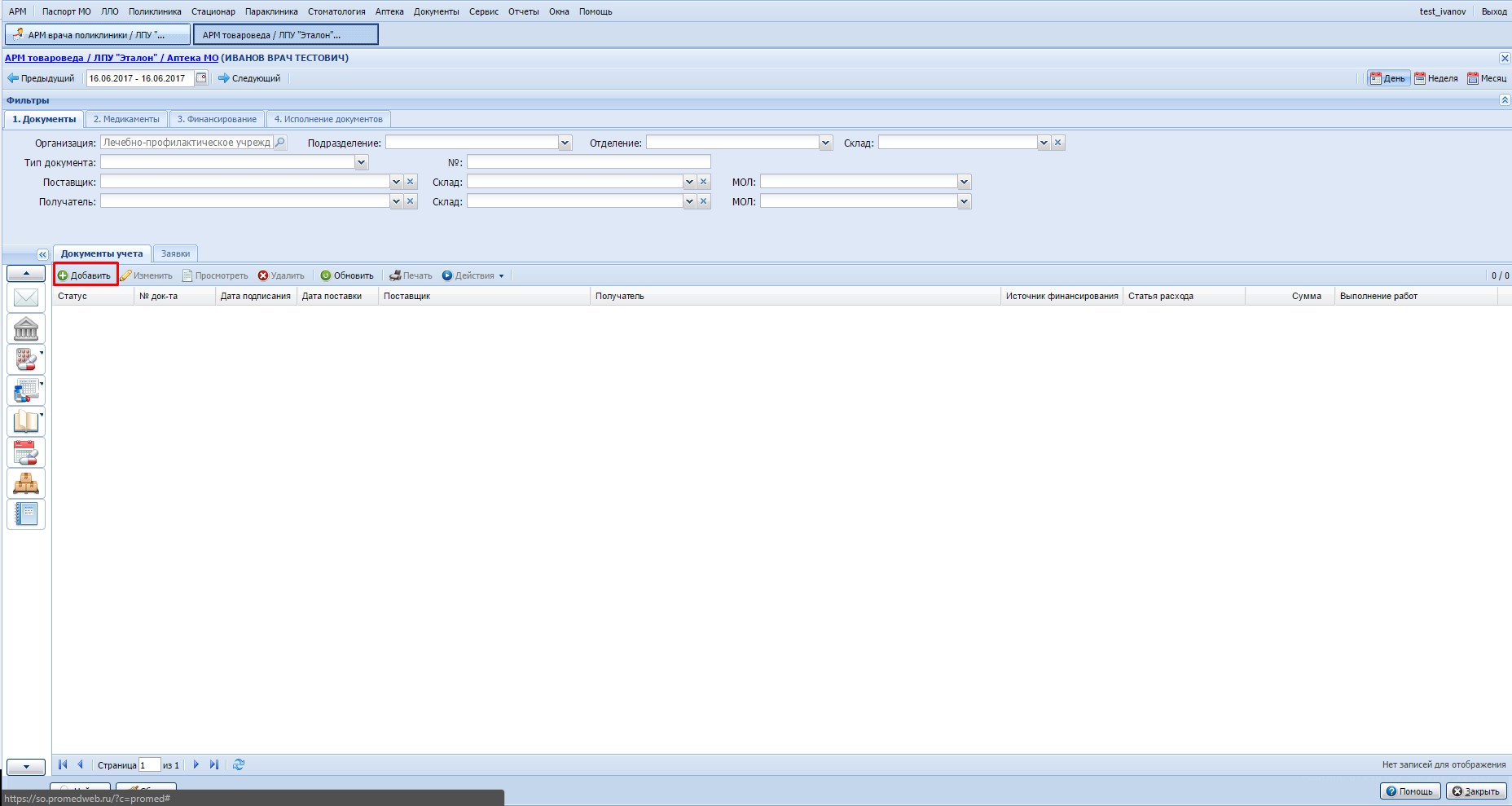Open the red calendar schedule sidebar icon

tap(26, 453)
